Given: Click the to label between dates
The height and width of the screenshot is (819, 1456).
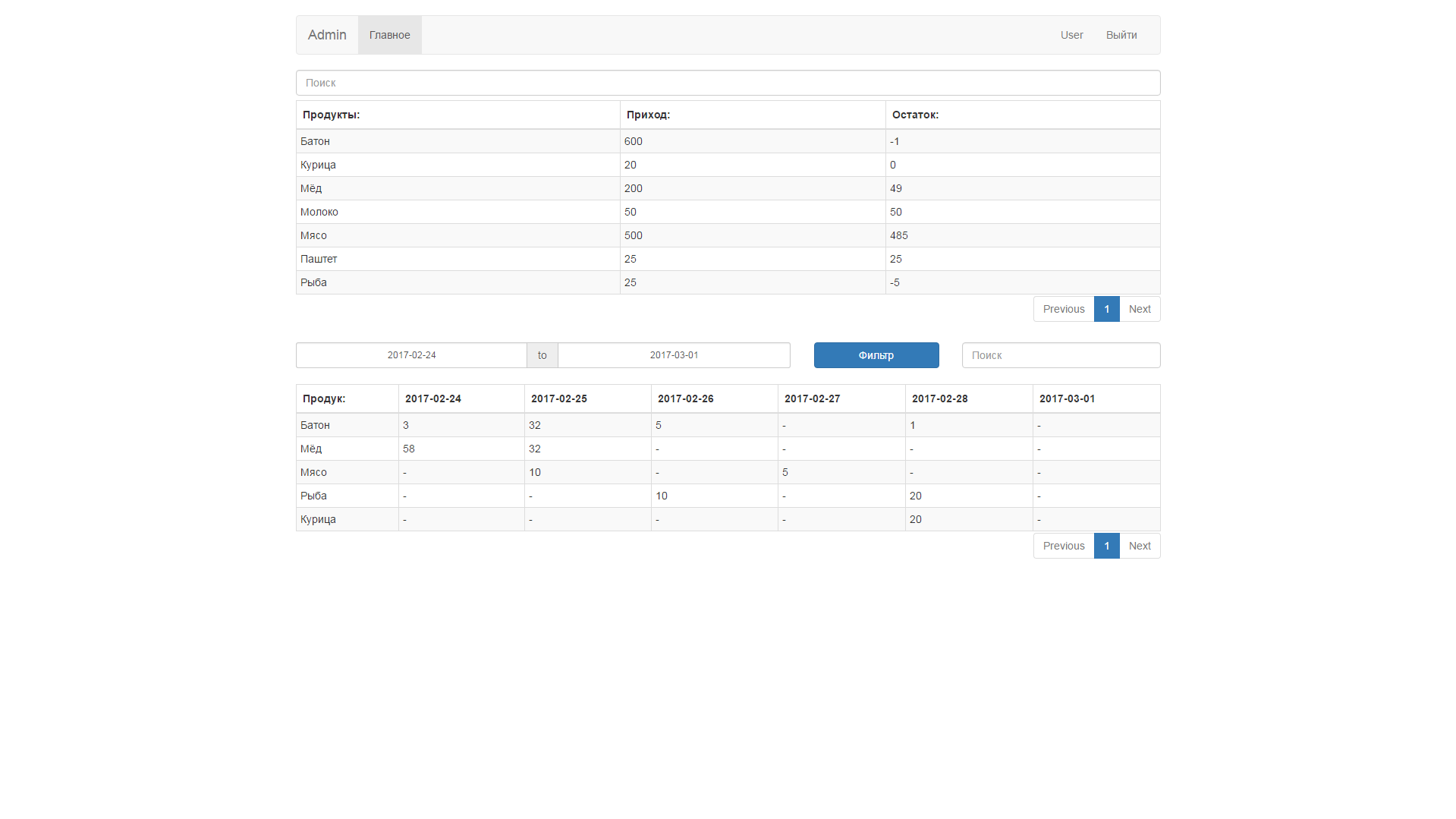Looking at the screenshot, I should (x=542, y=355).
